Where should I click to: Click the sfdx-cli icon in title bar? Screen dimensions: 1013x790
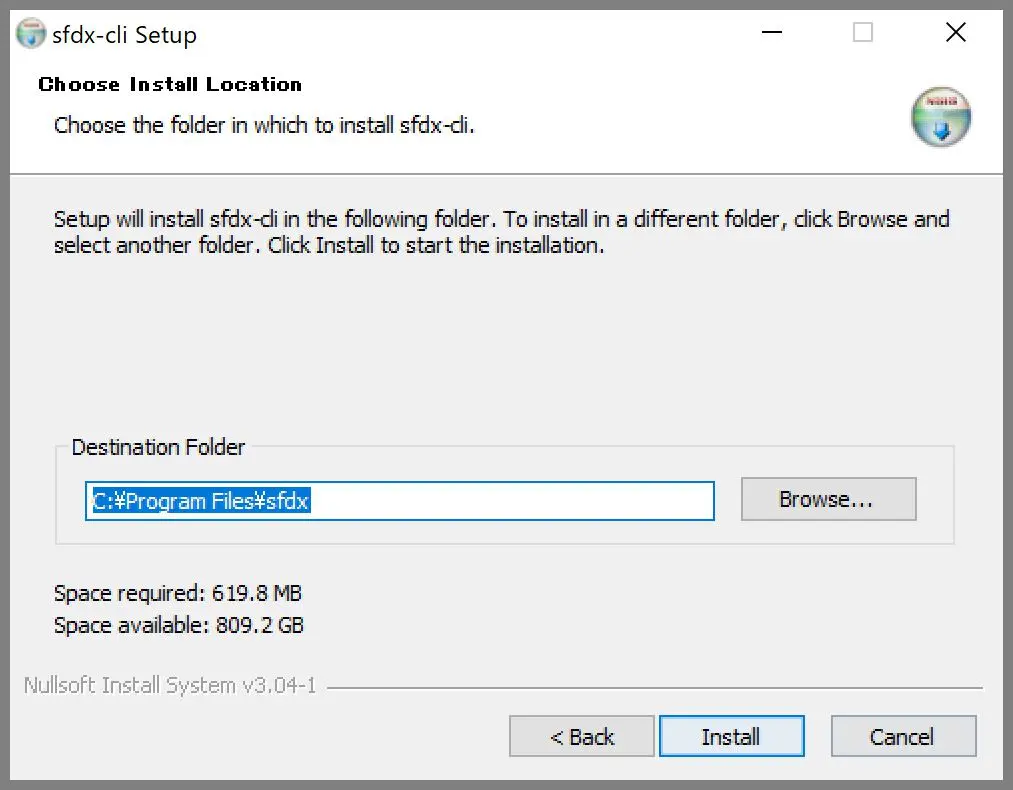(31, 34)
